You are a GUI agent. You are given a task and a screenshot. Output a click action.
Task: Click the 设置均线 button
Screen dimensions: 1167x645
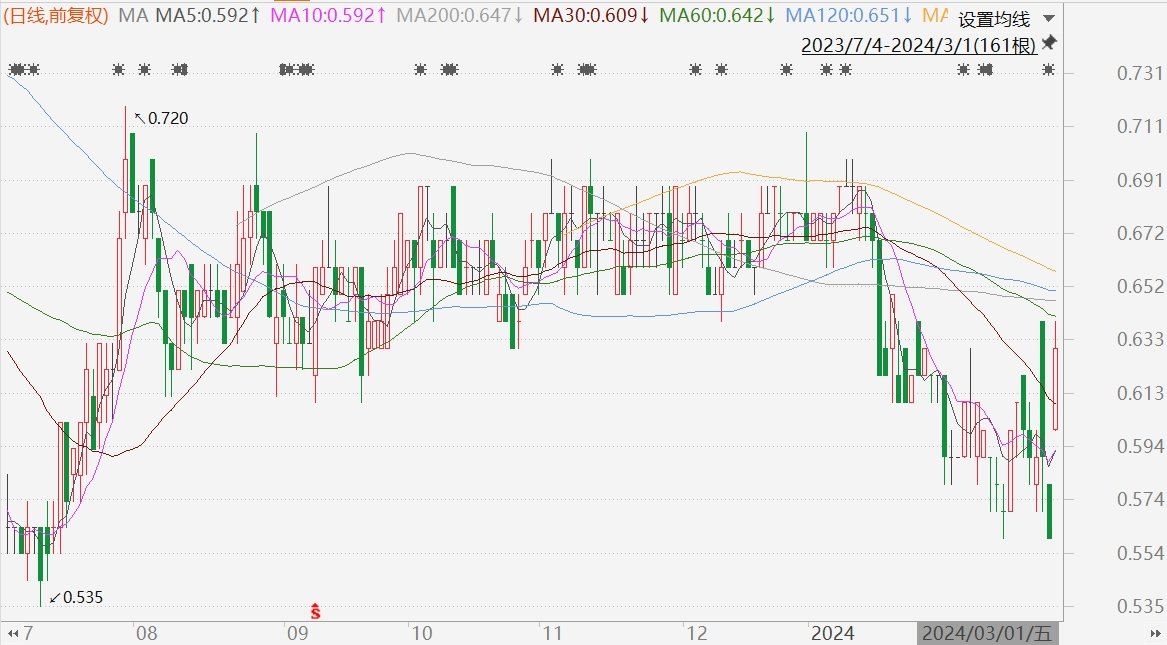tap(993, 19)
